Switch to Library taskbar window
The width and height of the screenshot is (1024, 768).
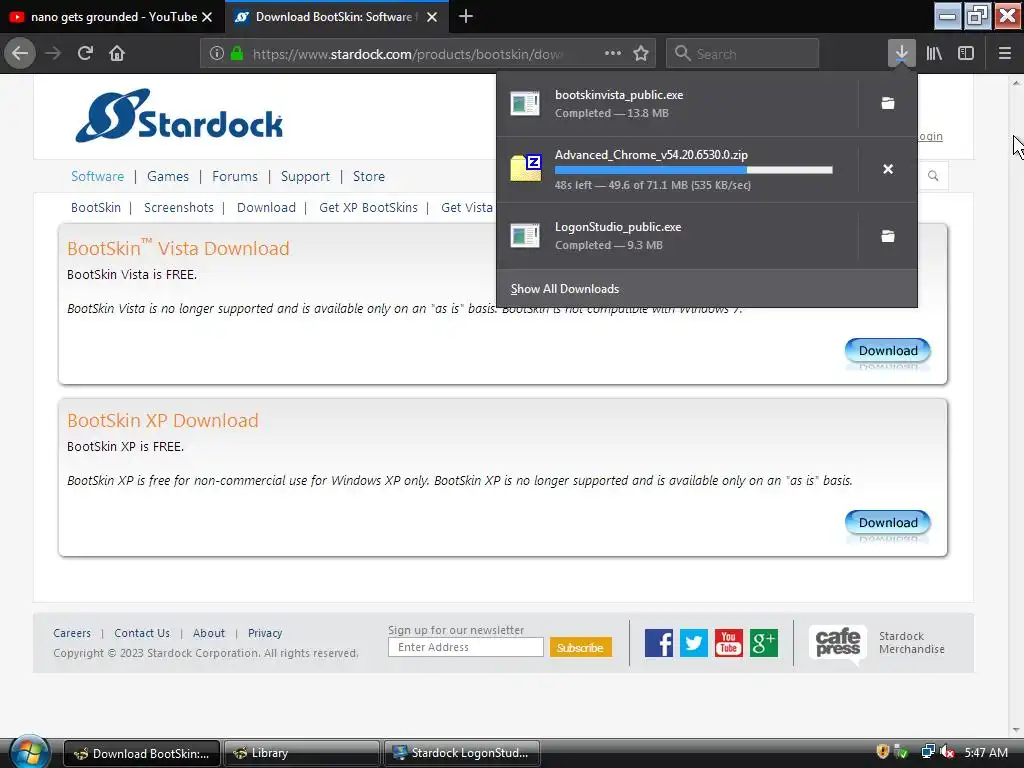(302, 753)
